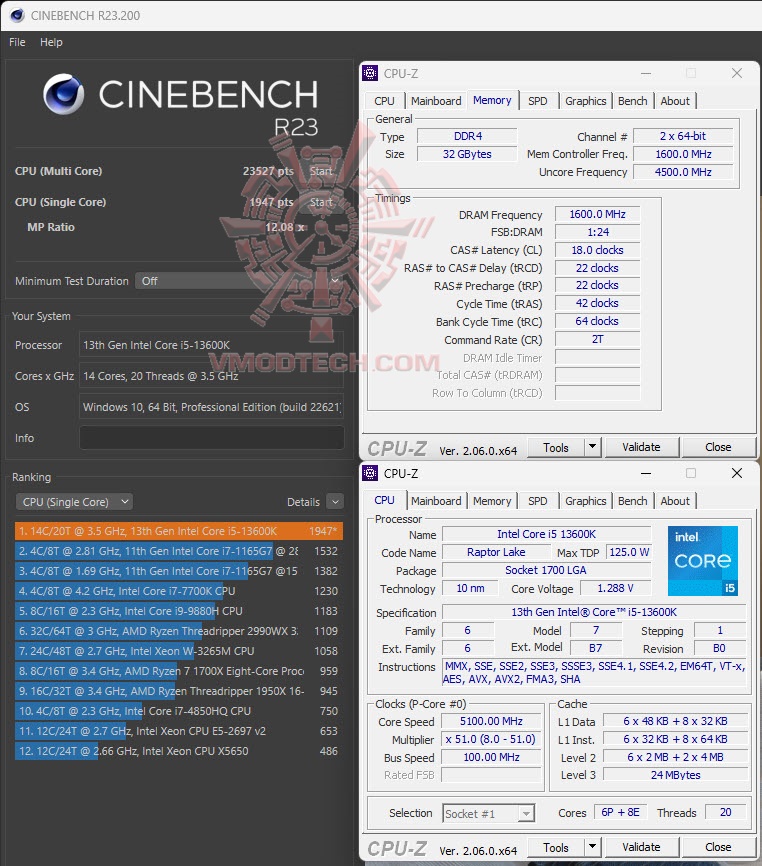Select ranking row 11 Xeon E5-2697 v2
The width and height of the screenshot is (762, 866).
click(x=179, y=731)
